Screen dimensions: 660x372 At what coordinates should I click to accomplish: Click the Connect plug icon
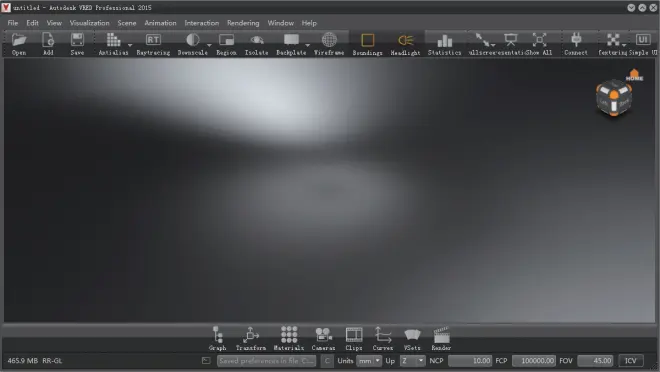point(576,44)
